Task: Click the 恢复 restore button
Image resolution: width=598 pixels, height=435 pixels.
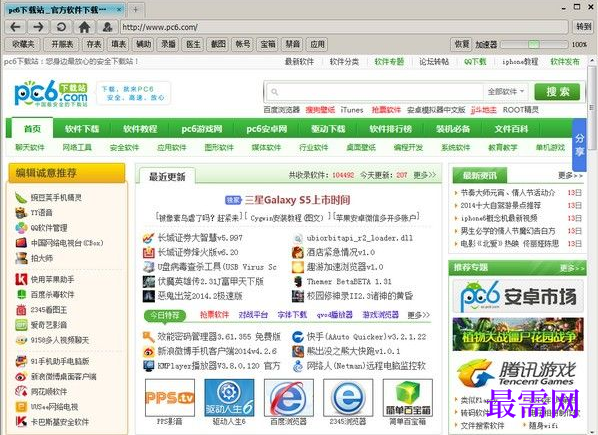Action: pyautogui.click(x=461, y=44)
